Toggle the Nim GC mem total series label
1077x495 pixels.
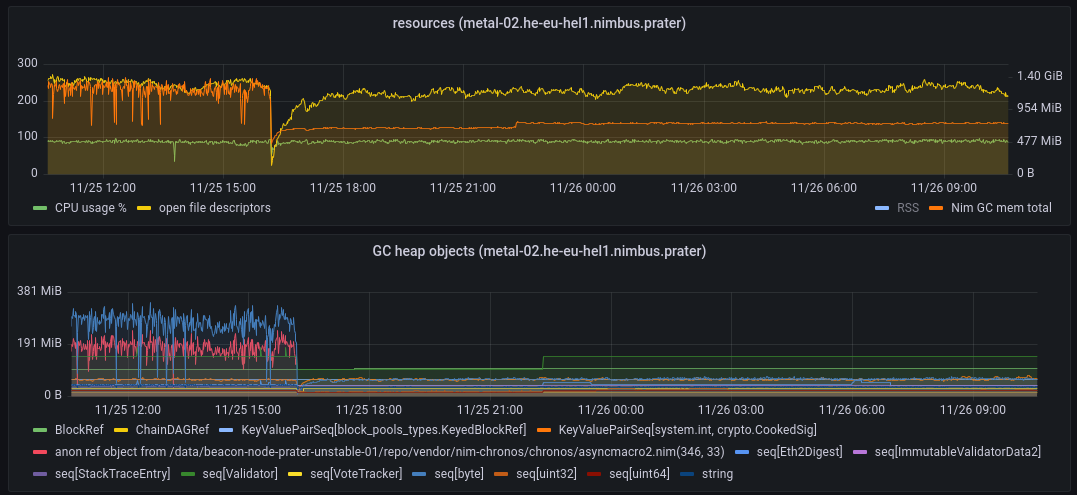click(1001, 207)
